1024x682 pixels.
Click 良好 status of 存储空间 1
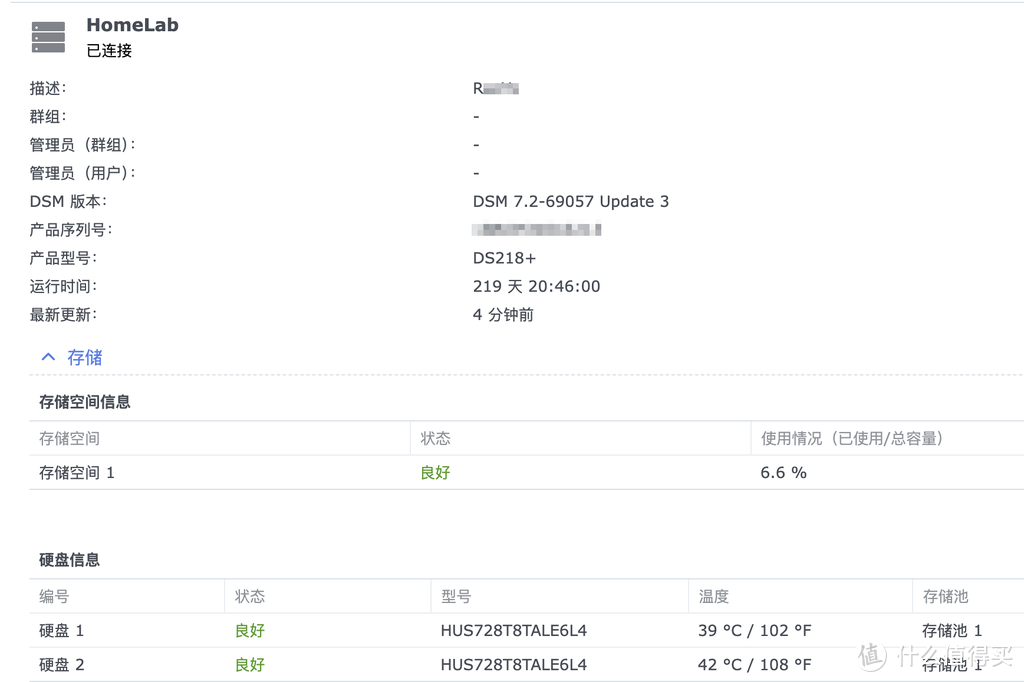(434, 472)
